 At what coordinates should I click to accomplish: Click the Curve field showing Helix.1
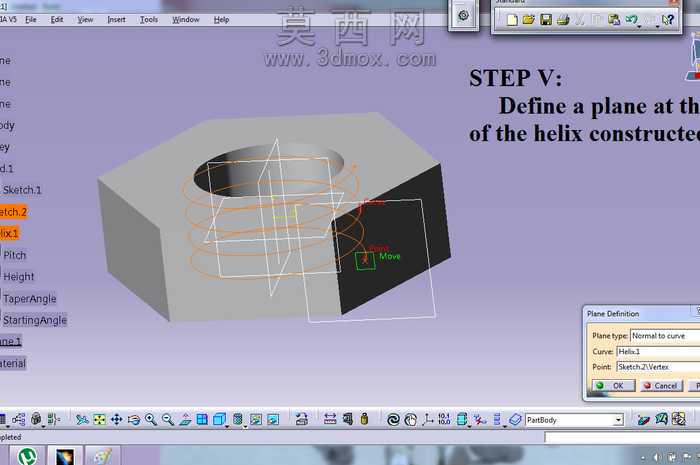tap(658, 352)
